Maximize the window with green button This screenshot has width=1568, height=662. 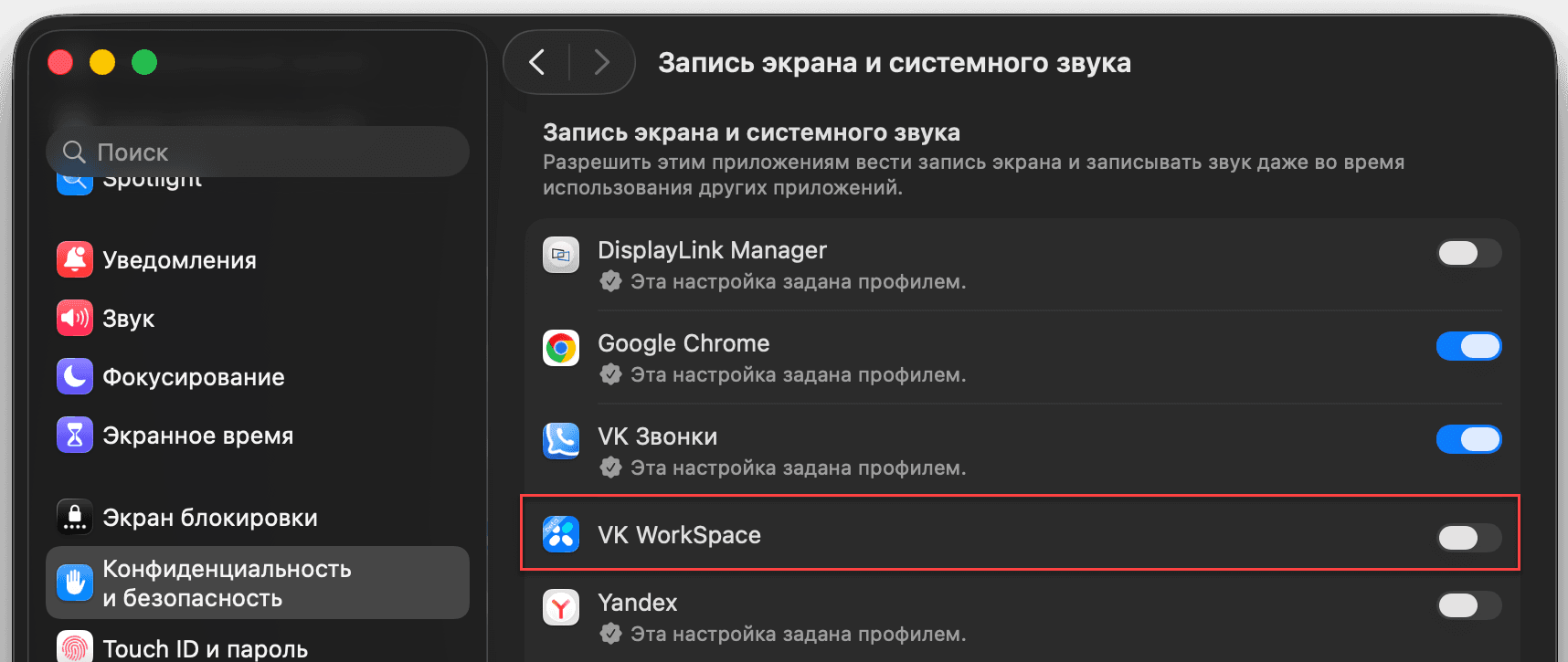[144, 62]
